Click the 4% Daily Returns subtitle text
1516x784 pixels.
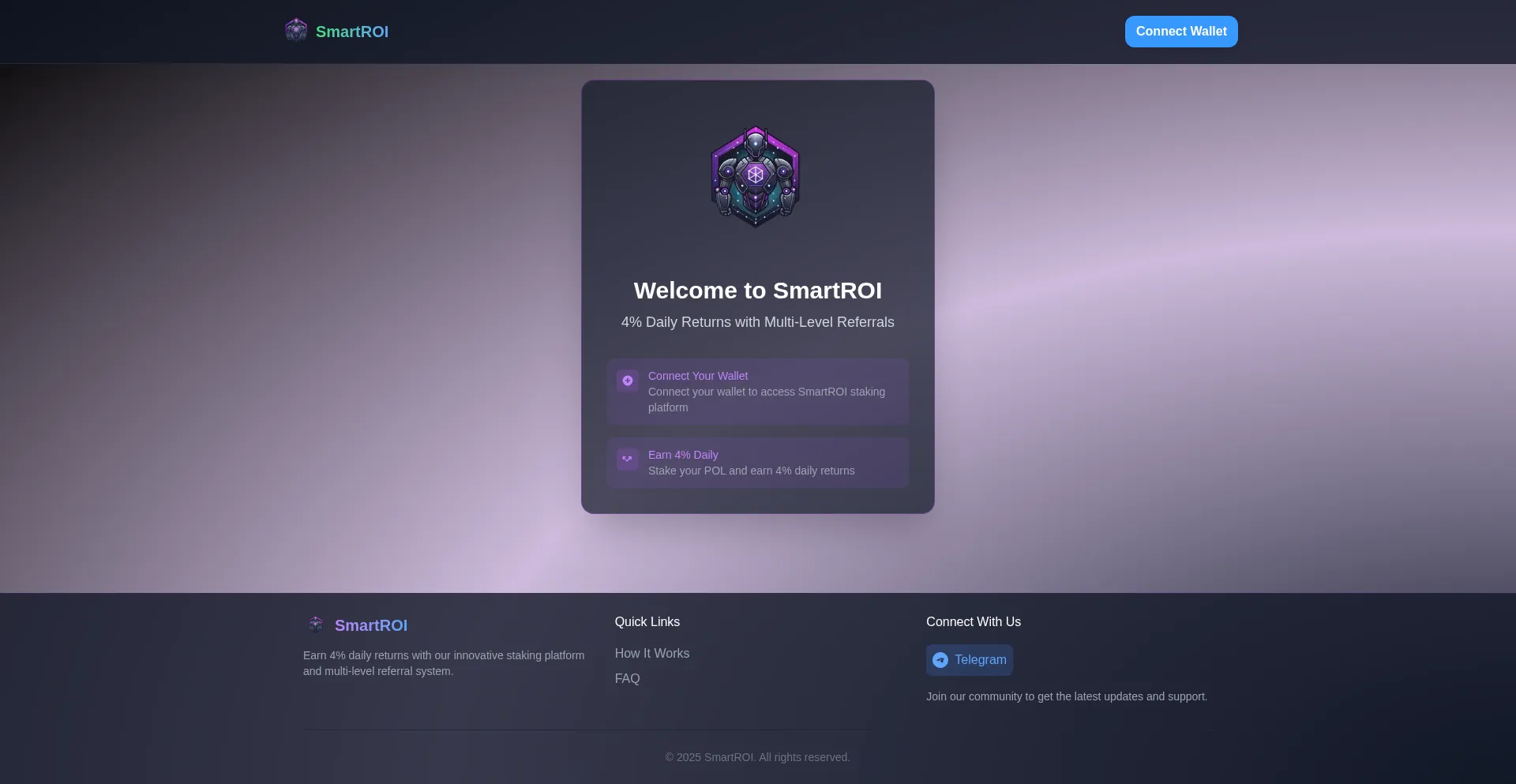pyautogui.click(x=757, y=322)
